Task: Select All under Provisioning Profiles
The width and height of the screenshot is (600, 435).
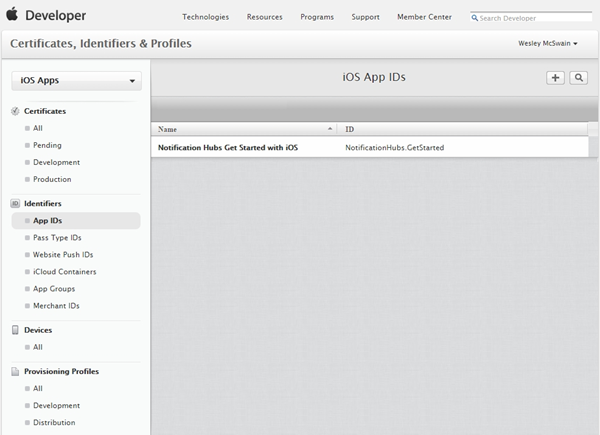Action: pos(38,388)
